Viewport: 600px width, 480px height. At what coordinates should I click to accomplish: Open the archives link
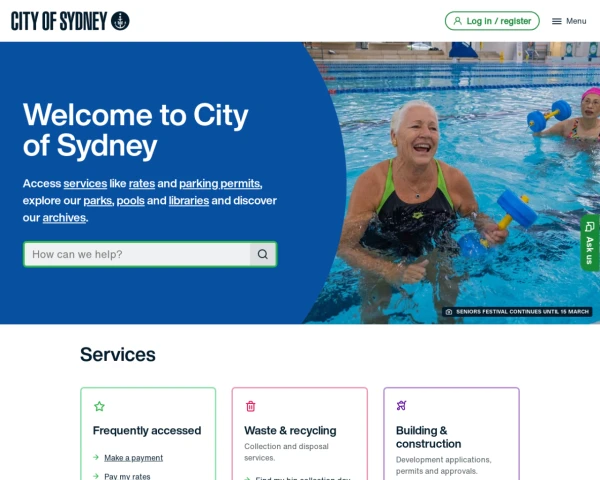coord(64,218)
